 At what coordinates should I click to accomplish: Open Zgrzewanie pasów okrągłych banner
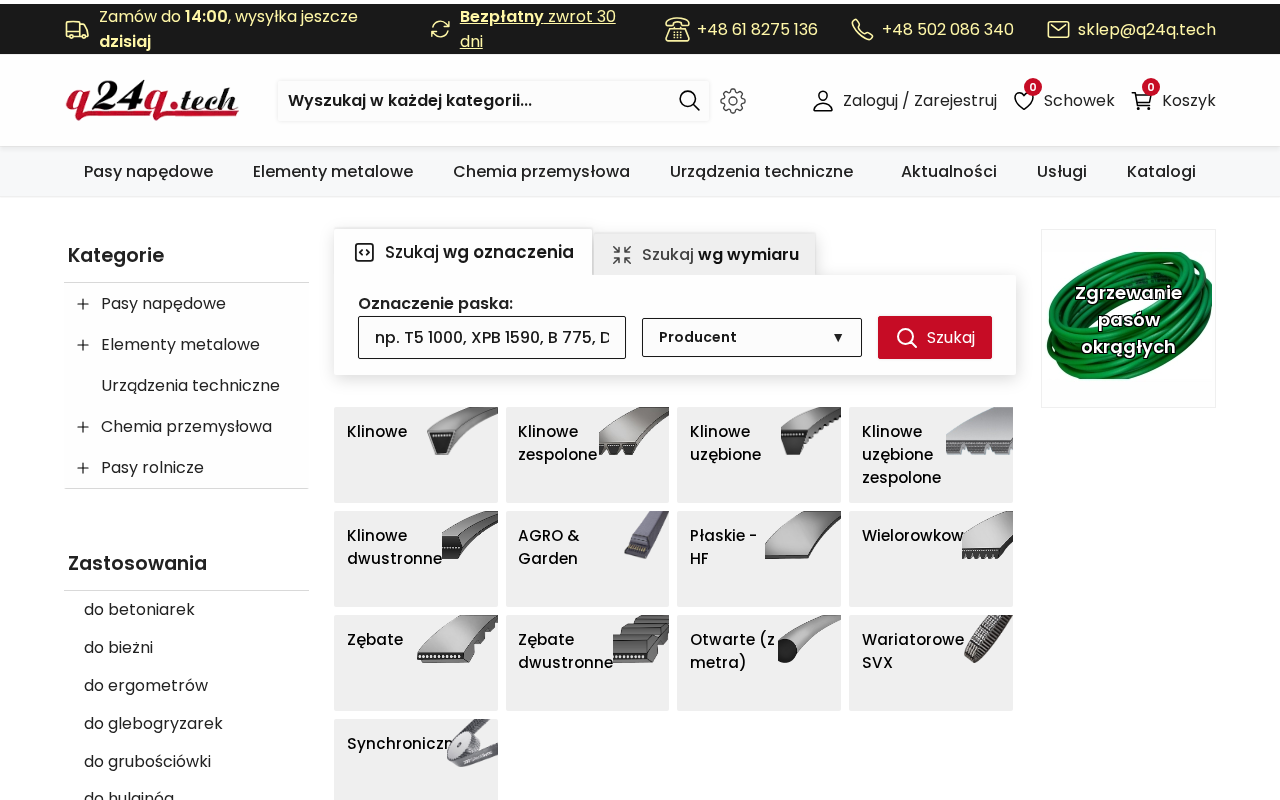pos(1128,318)
